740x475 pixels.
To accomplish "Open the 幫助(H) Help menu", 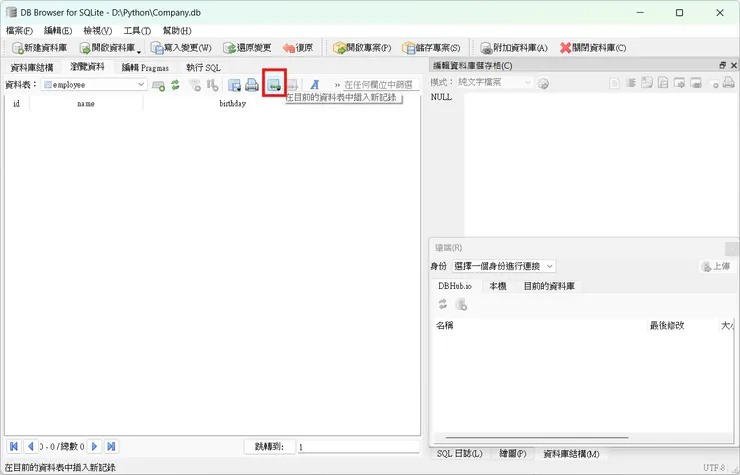I will tap(177, 31).
